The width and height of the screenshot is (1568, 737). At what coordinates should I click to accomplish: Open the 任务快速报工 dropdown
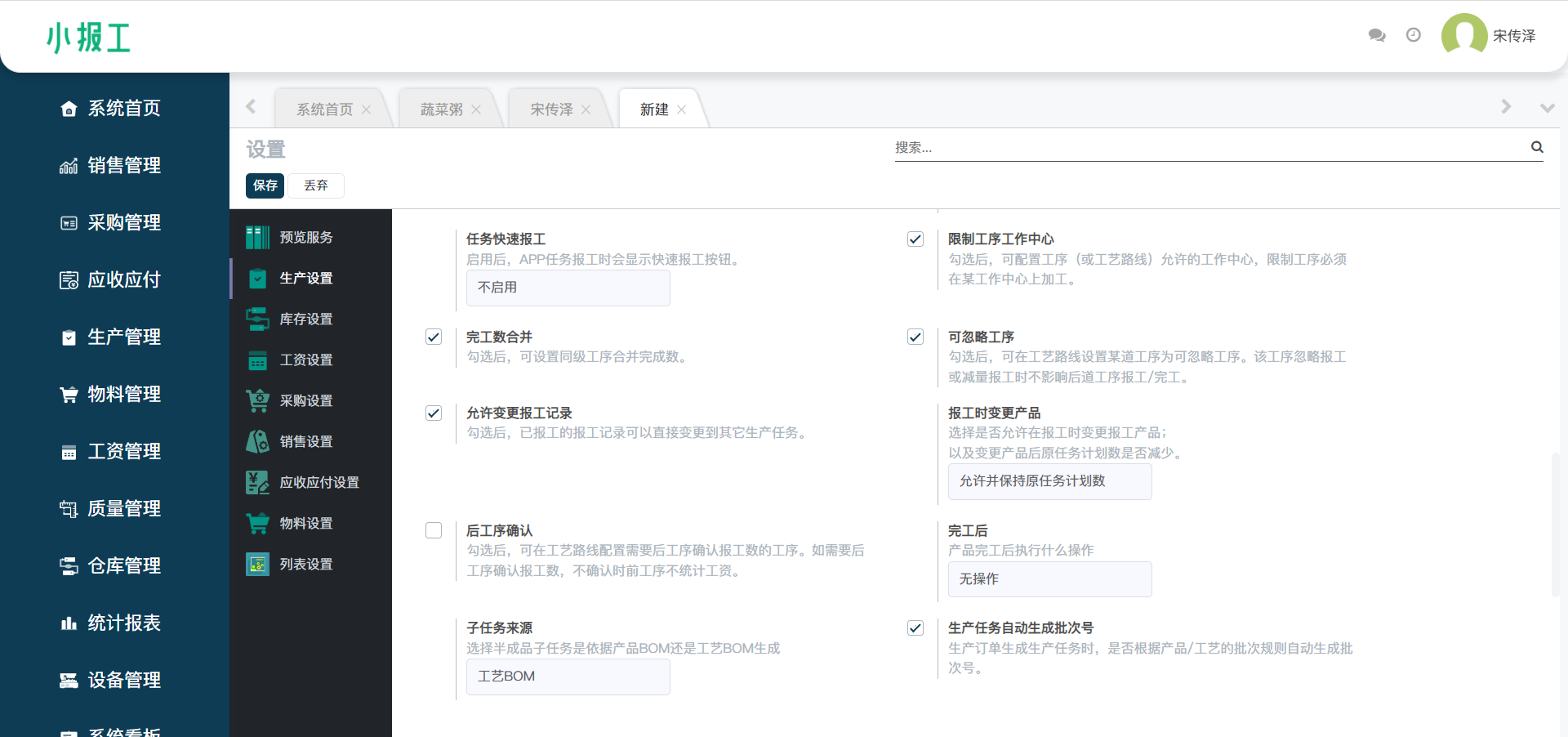tap(568, 288)
